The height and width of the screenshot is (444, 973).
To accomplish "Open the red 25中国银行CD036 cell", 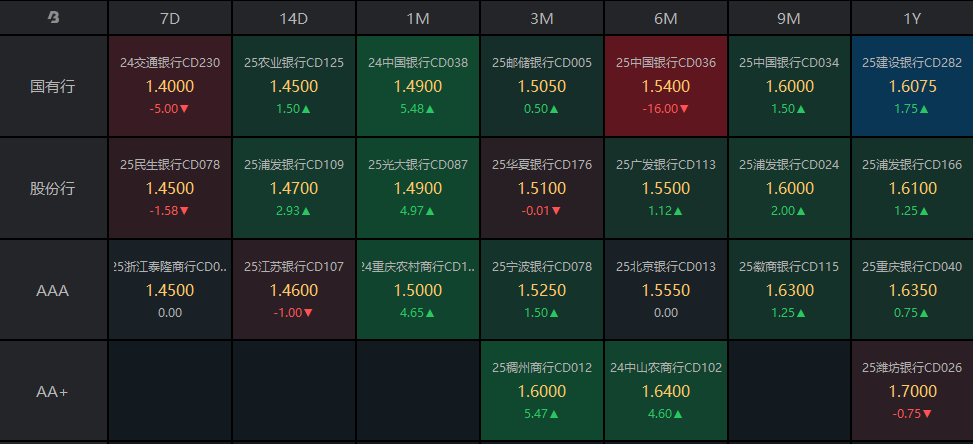I will point(666,87).
